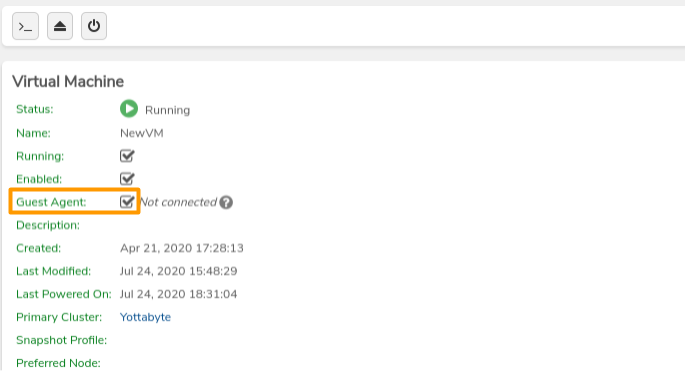Click the power button icon
This screenshot has width=685, height=371.
click(x=94, y=26)
